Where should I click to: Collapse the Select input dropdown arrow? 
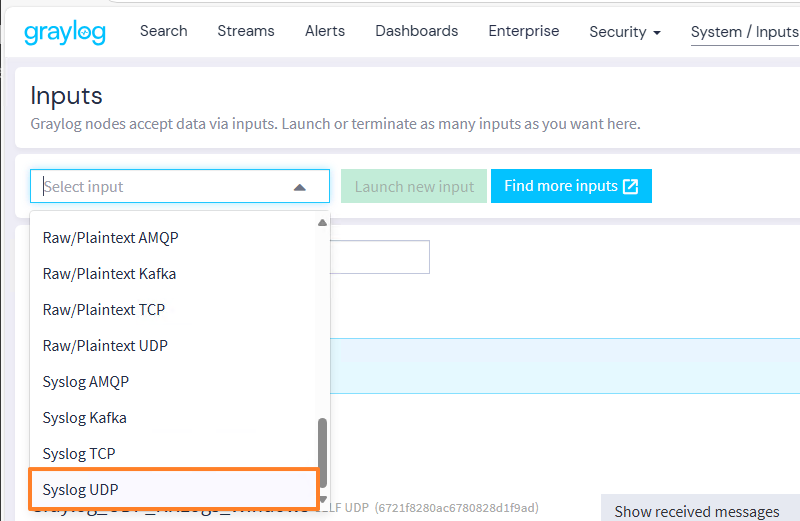299,187
